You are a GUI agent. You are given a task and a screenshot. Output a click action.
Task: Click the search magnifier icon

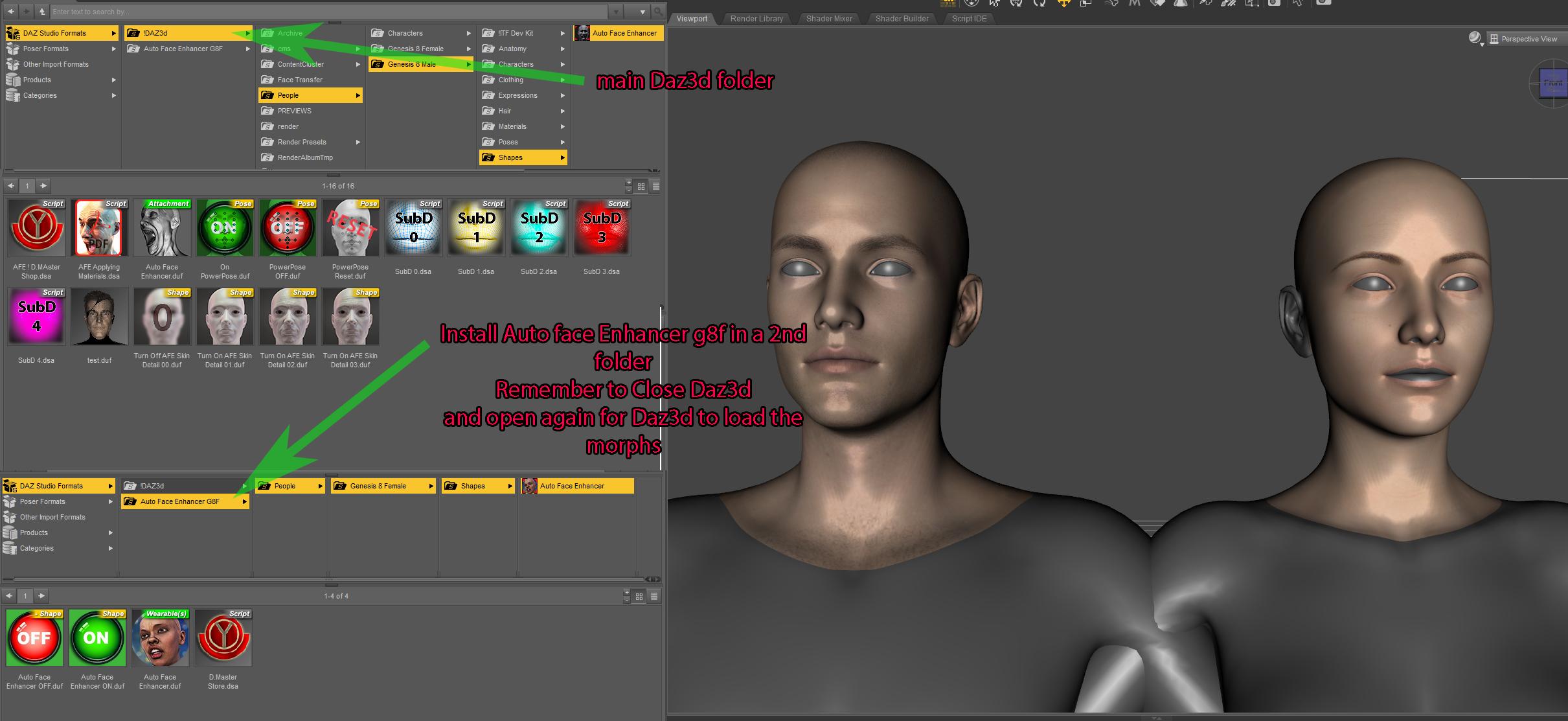pos(658,12)
